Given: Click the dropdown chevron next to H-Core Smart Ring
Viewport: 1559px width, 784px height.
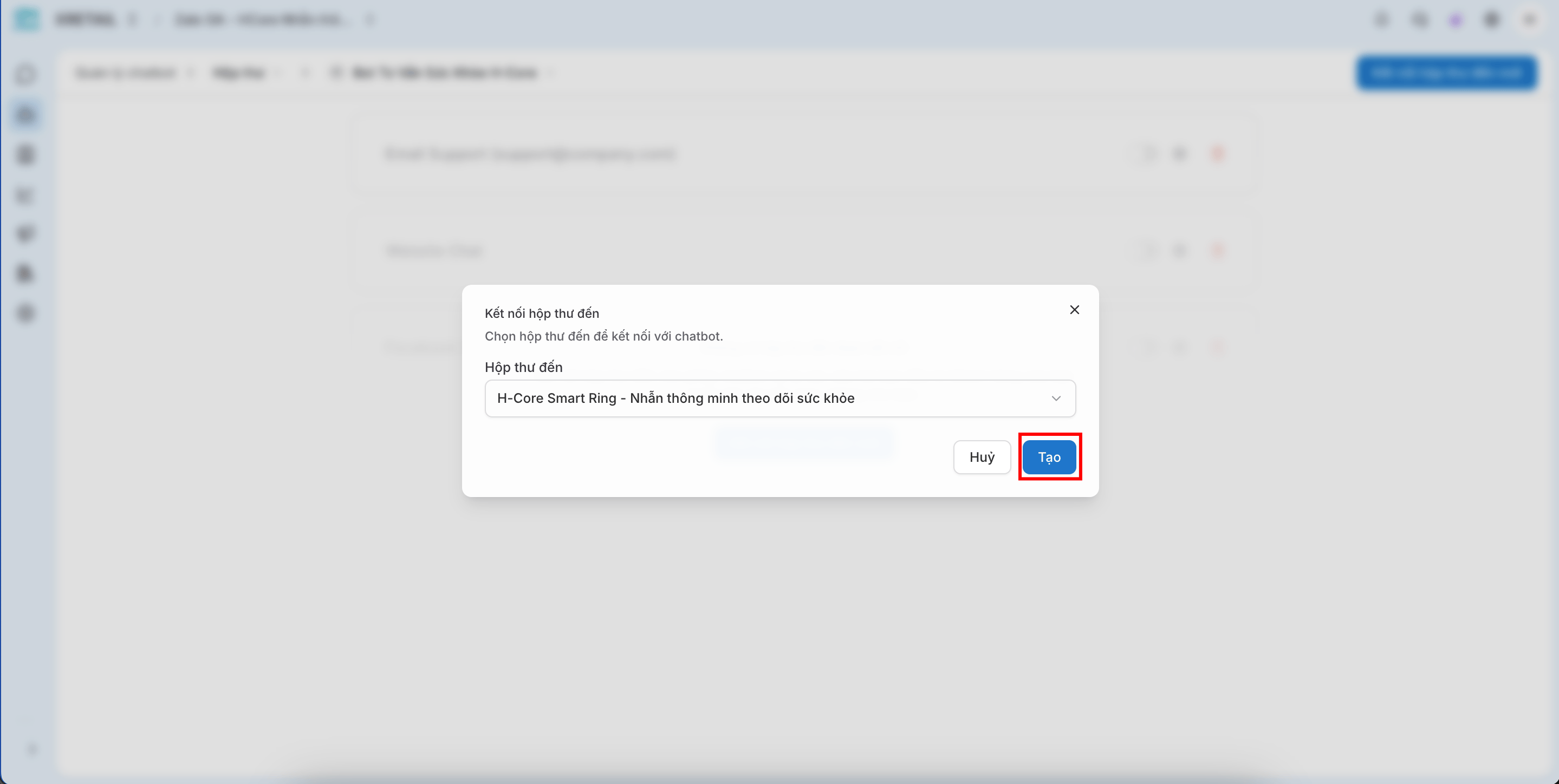Looking at the screenshot, I should pyautogui.click(x=1056, y=398).
